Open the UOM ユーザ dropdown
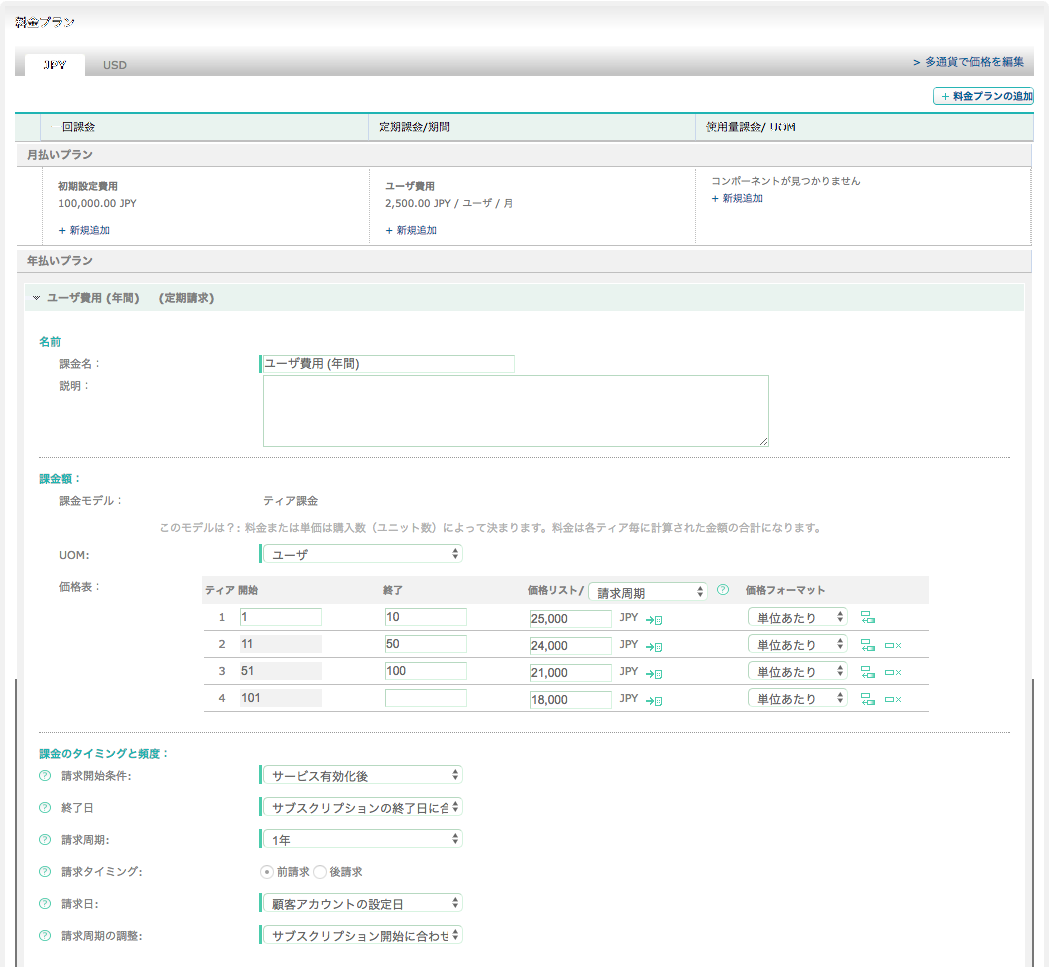Image resolution: width=1055 pixels, height=967 pixels. 361,554
